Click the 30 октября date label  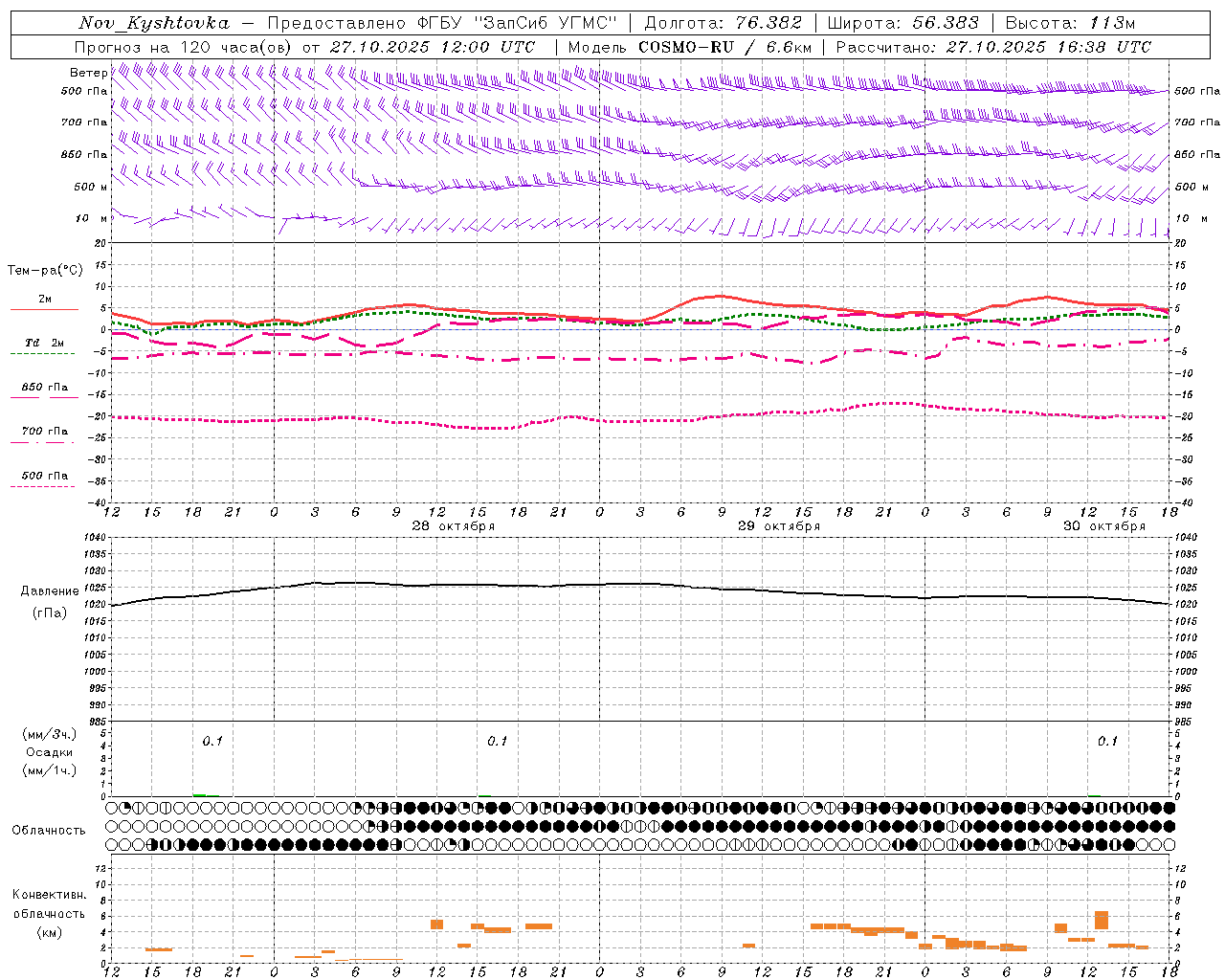tap(1104, 526)
